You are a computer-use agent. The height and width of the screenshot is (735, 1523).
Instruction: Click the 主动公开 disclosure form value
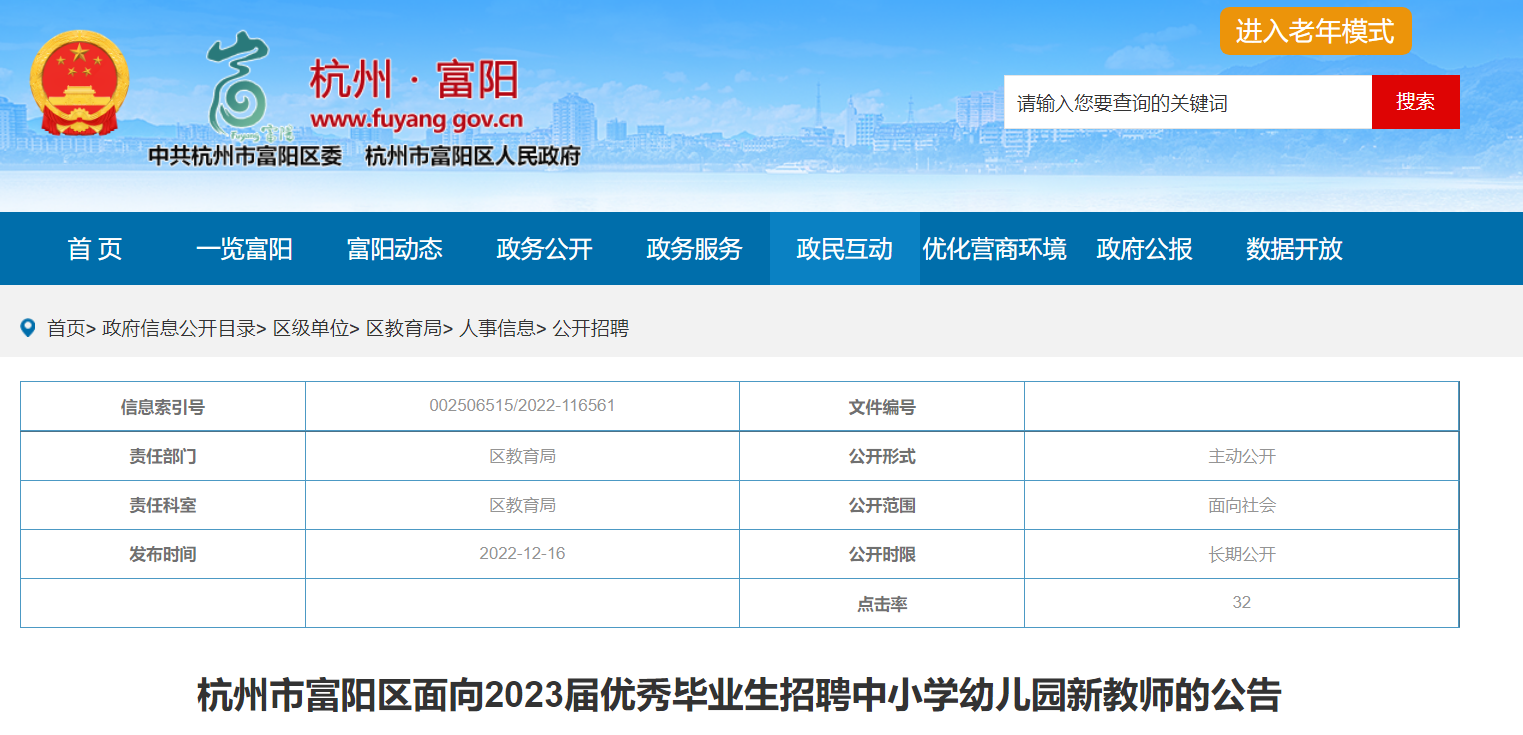click(x=1242, y=456)
